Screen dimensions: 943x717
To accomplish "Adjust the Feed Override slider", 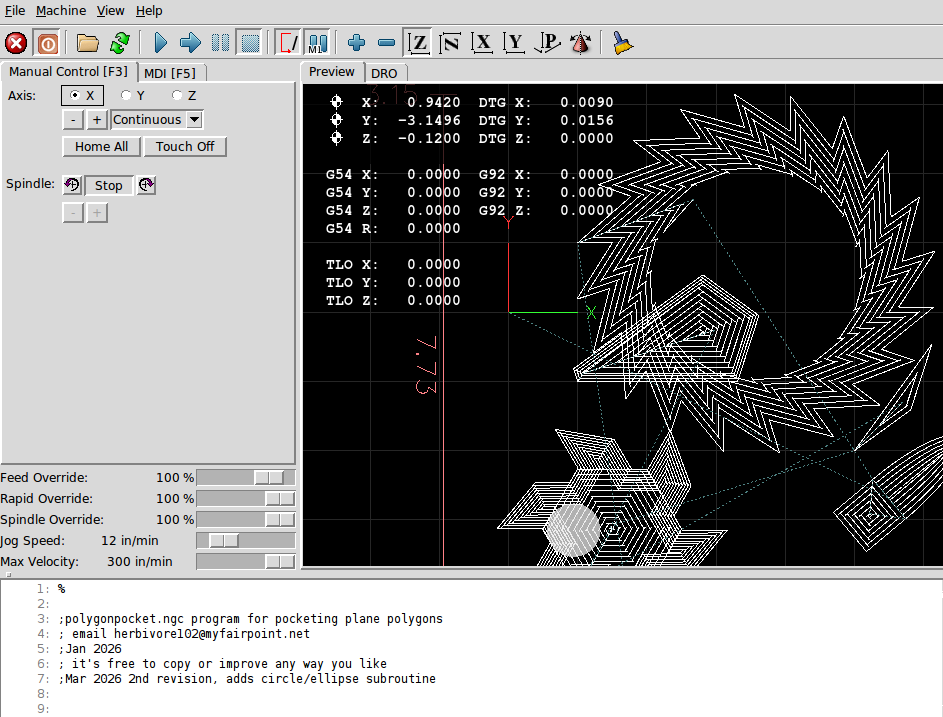I will 269,478.
